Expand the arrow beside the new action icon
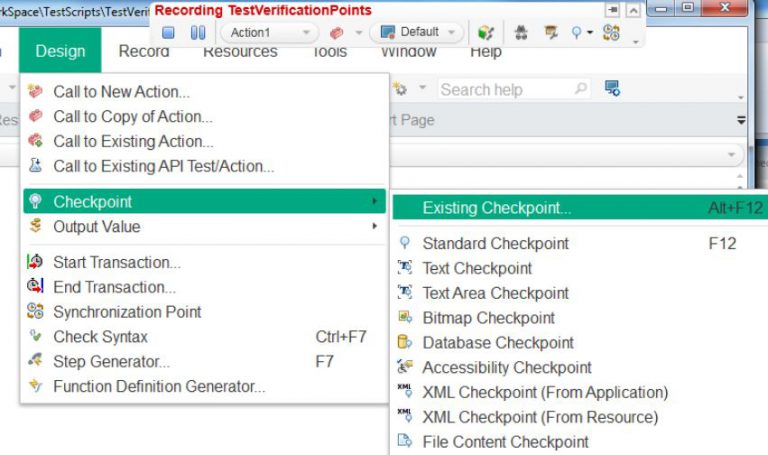This screenshot has width=768, height=455. click(359, 33)
